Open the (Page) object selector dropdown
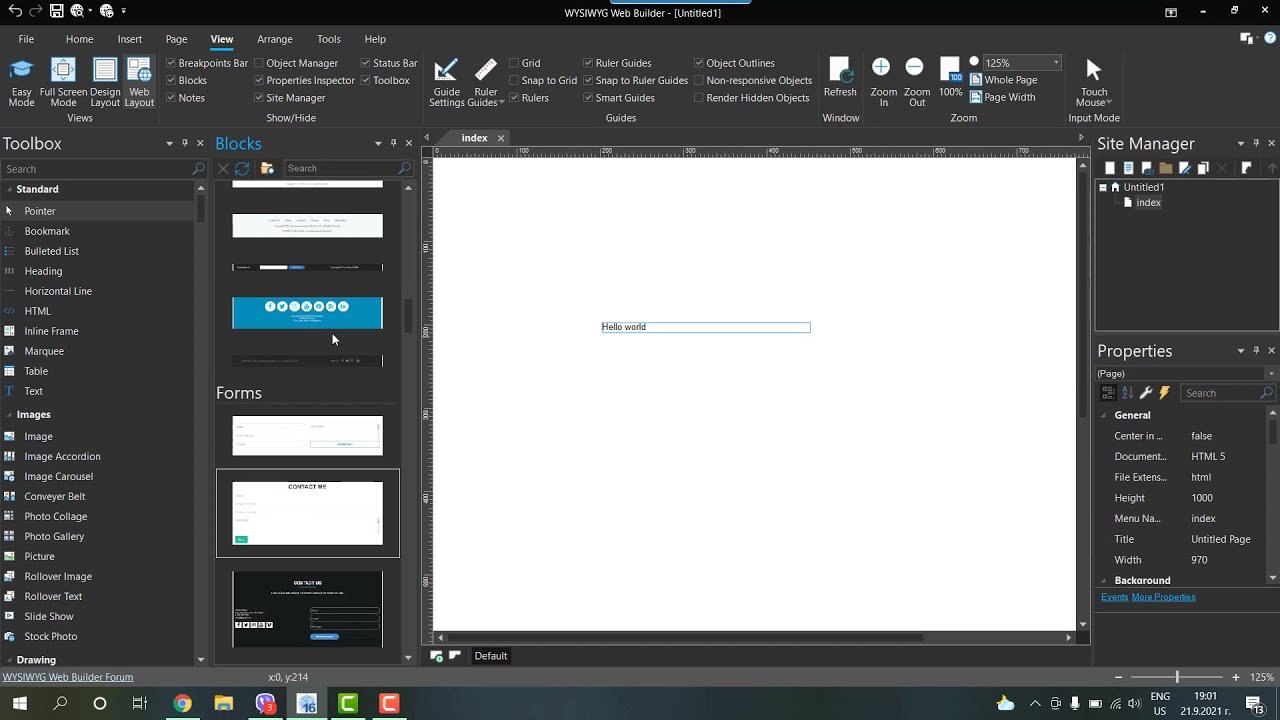1280x720 pixels. (1271, 374)
